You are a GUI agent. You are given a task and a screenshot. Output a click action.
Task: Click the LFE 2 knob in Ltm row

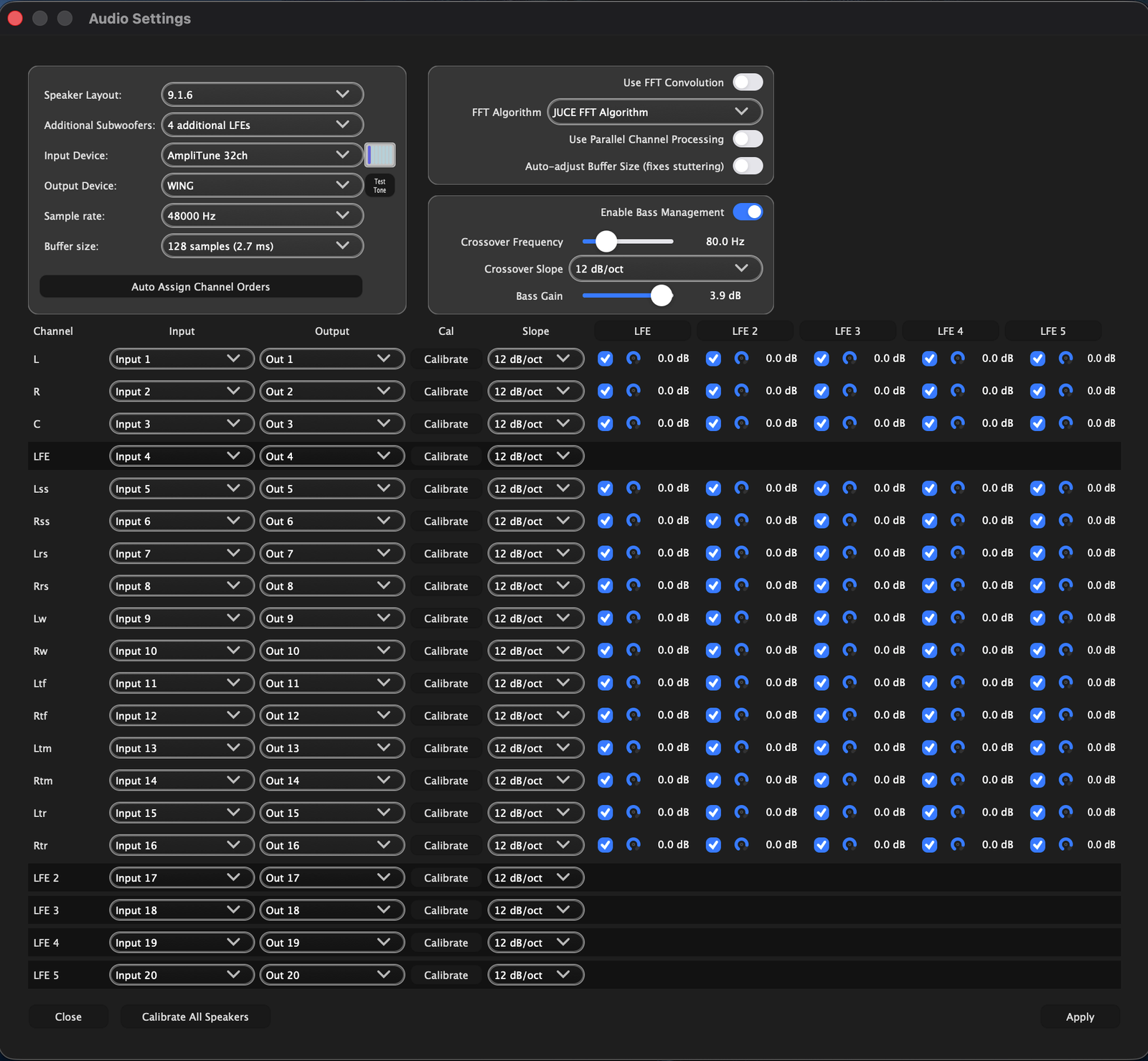[x=741, y=748]
